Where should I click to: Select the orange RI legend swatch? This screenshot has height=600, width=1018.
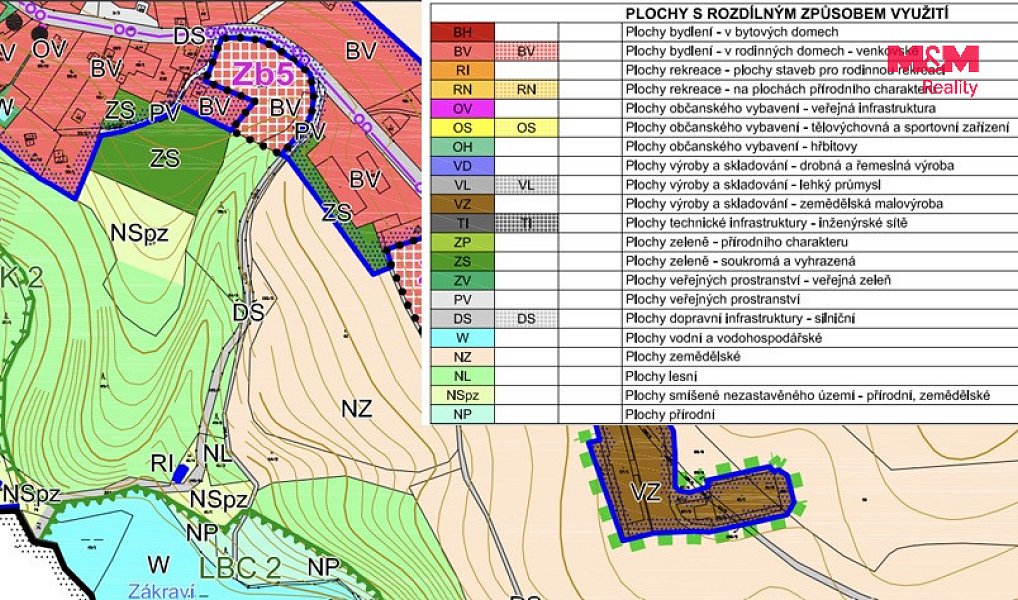pos(462,70)
